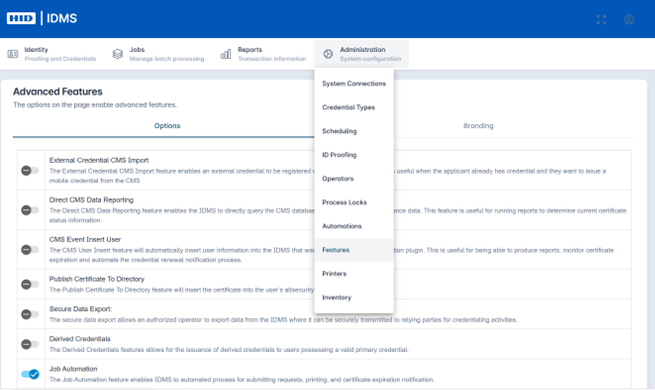
Task: Select Features menu entry
Action: (354, 250)
